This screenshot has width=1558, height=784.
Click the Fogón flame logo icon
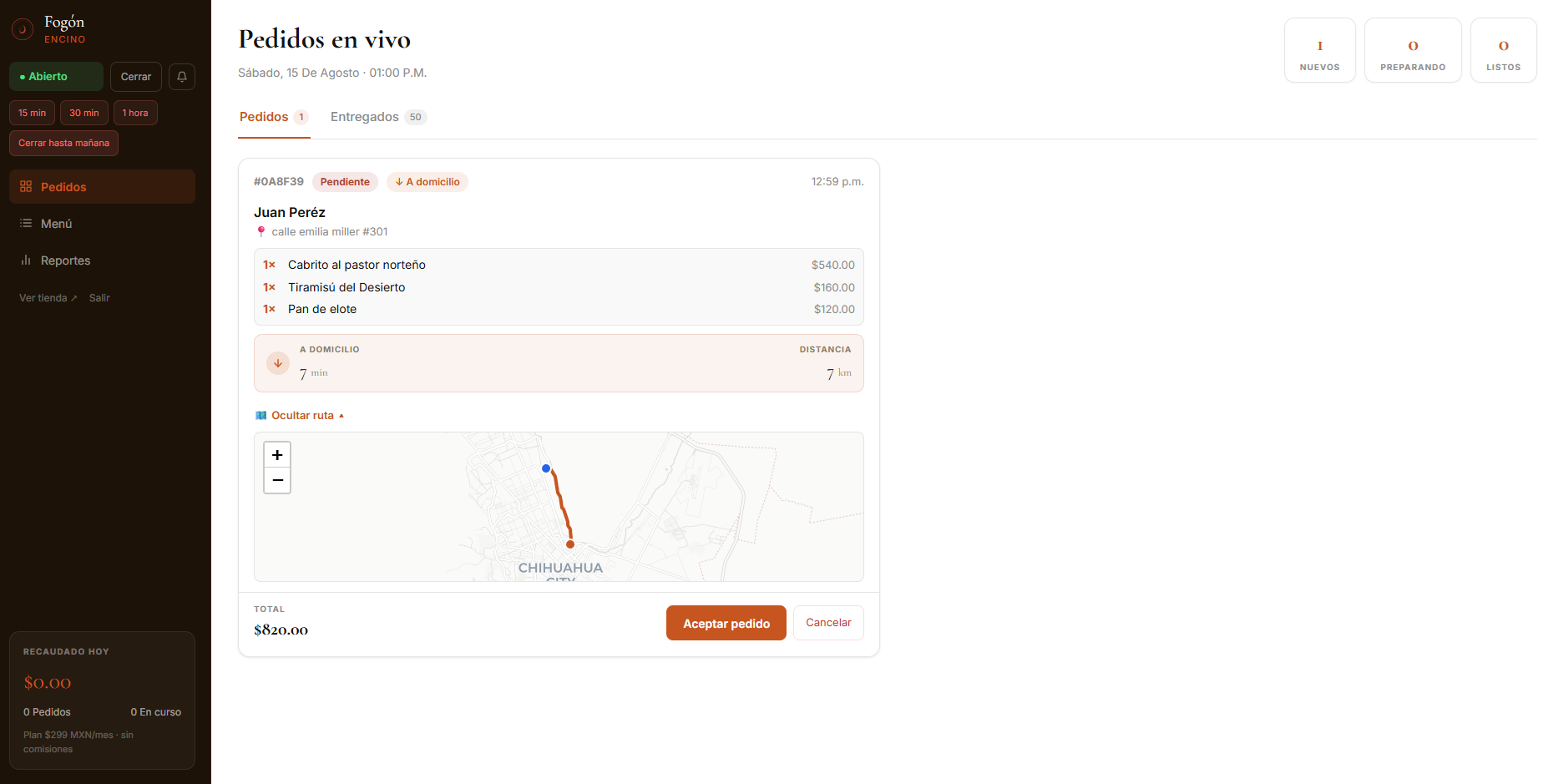pyautogui.click(x=23, y=29)
